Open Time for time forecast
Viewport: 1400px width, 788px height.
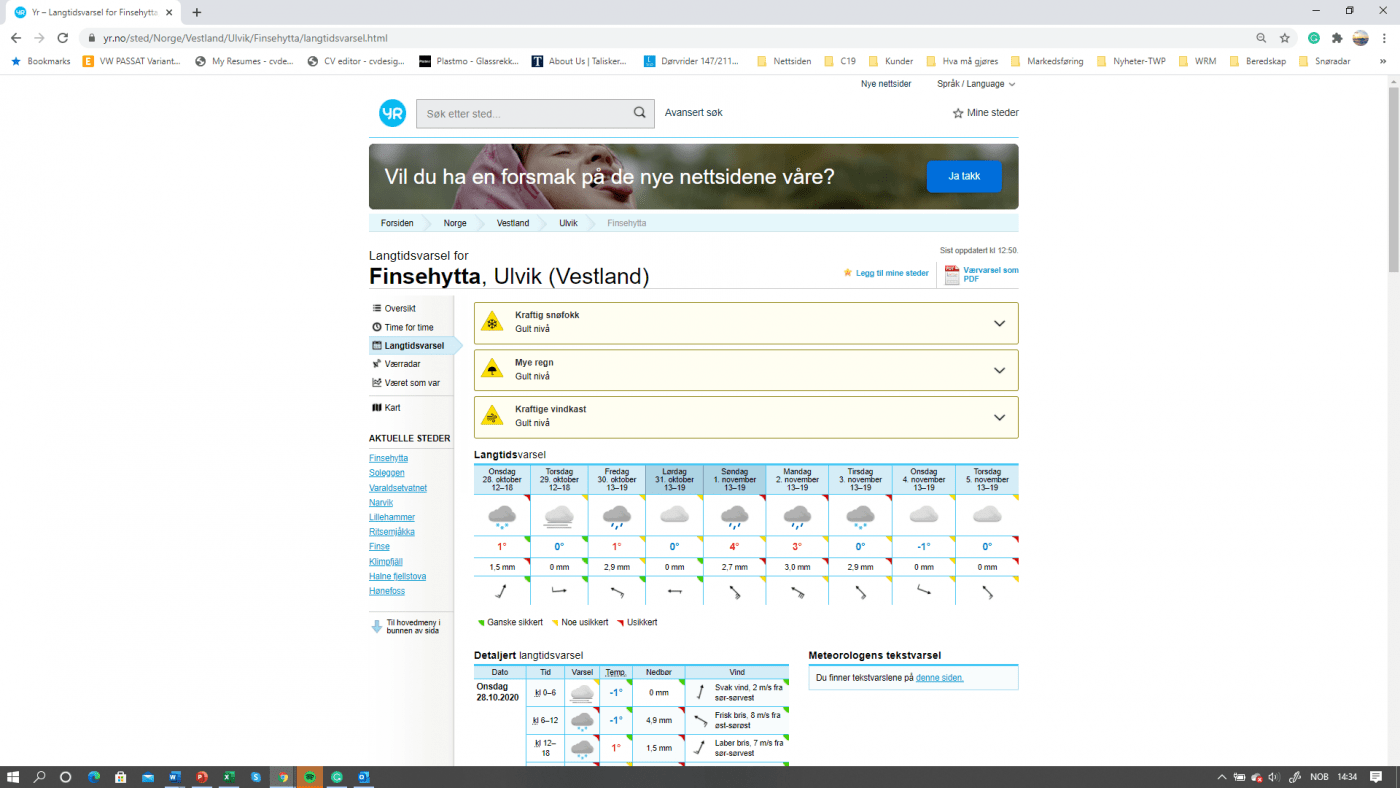(409, 327)
